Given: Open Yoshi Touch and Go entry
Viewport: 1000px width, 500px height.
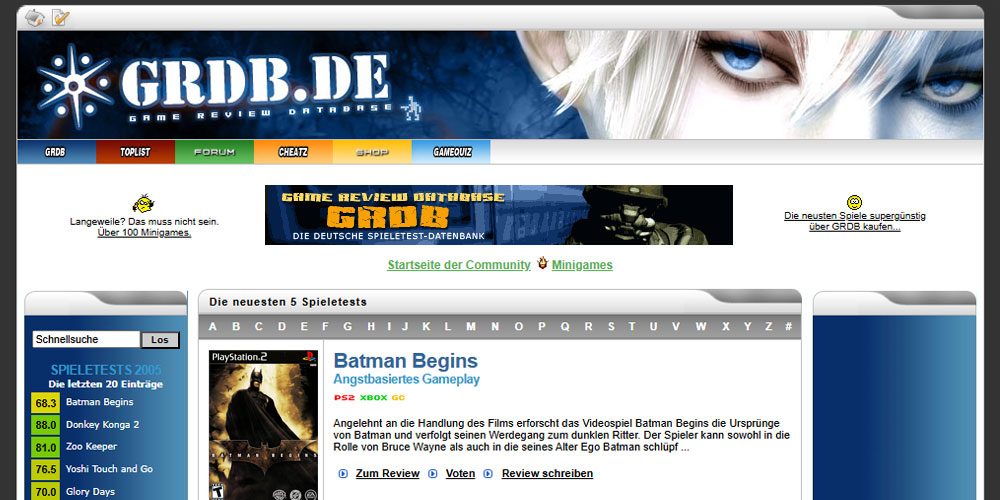Looking at the screenshot, I should 109,469.
